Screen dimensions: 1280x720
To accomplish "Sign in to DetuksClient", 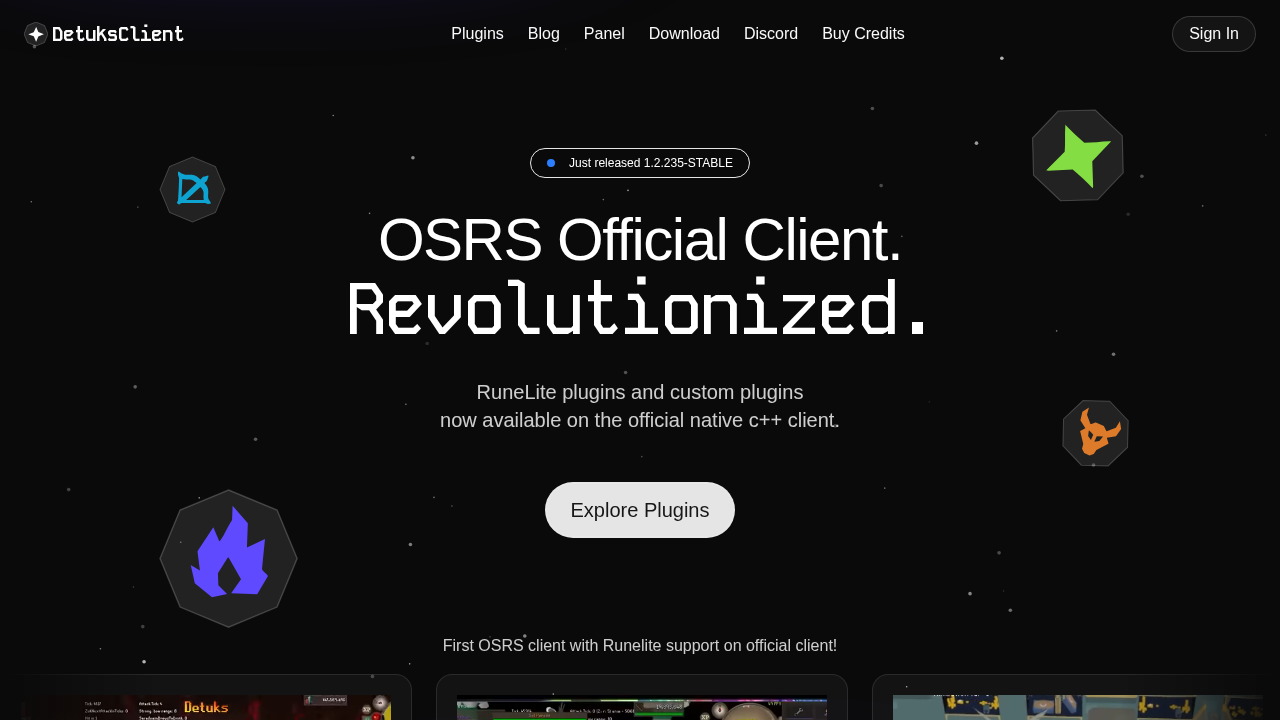I will tap(1213, 33).
